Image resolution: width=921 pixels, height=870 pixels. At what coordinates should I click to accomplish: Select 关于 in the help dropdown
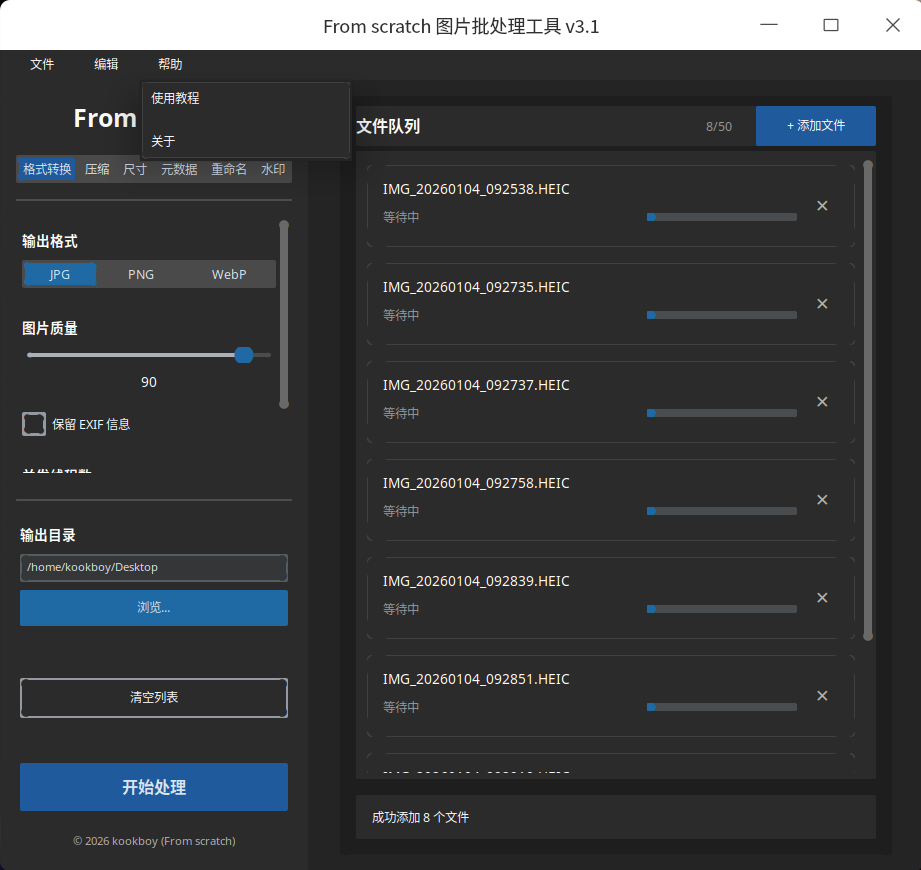[x=163, y=141]
